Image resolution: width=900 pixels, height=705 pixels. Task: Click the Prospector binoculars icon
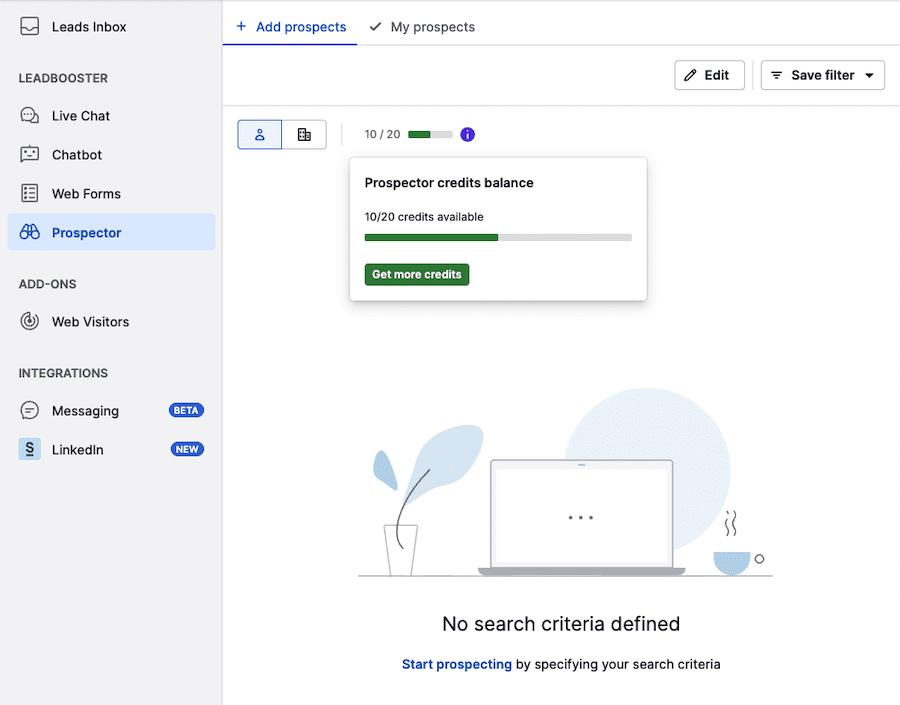[30, 233]
